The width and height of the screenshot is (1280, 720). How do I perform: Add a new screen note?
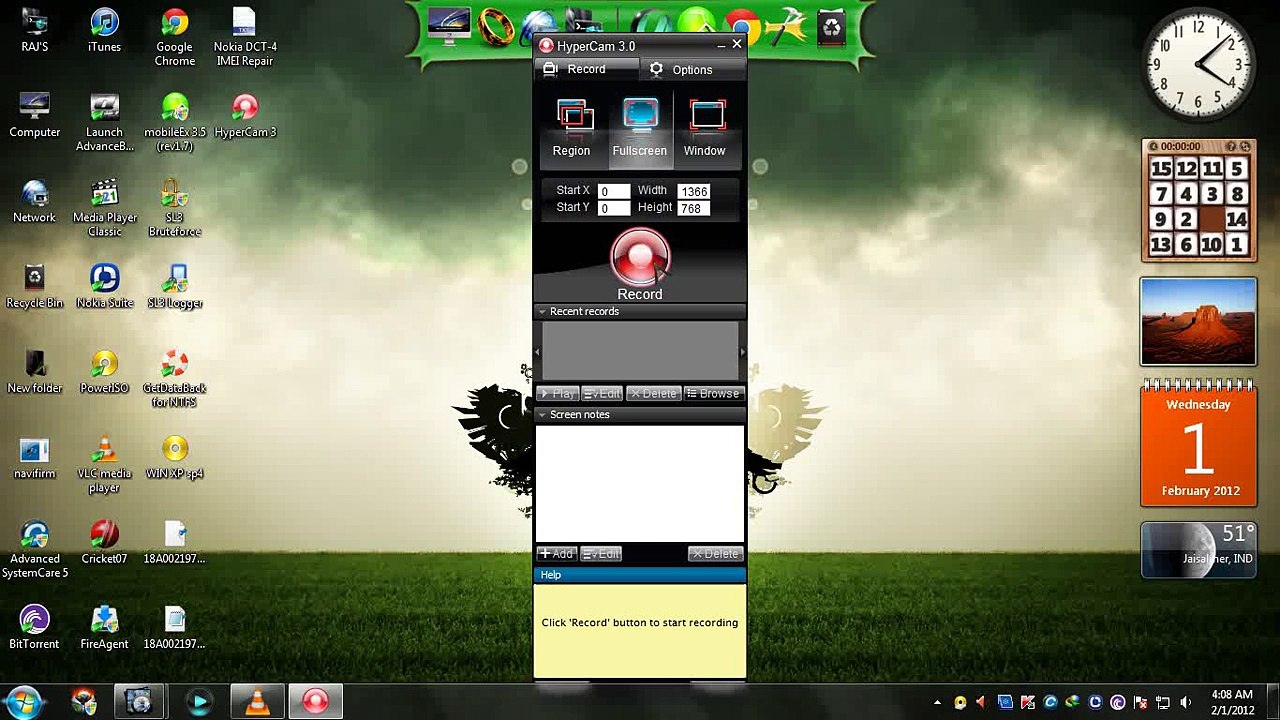557,554
